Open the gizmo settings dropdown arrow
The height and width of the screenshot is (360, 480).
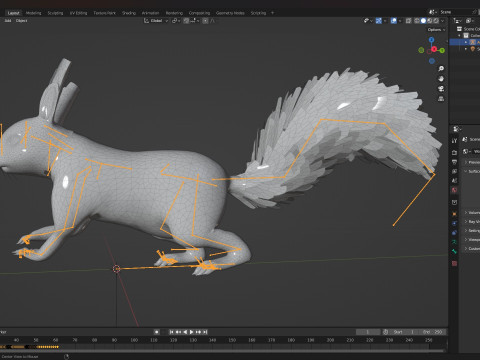[385, 21]
